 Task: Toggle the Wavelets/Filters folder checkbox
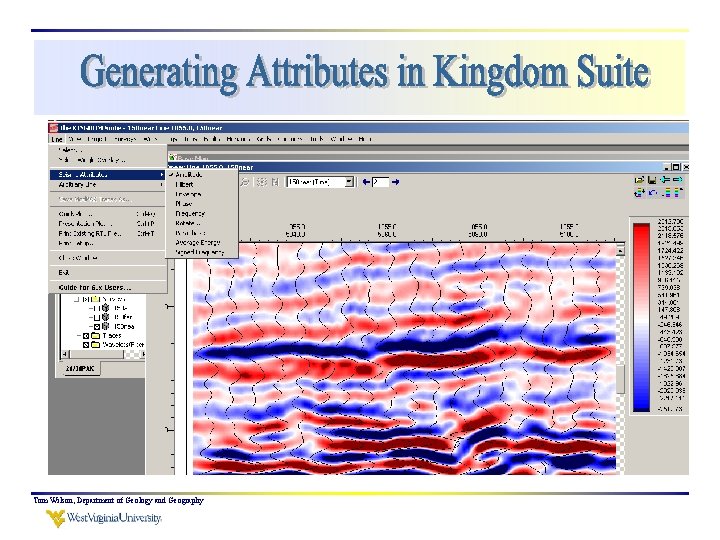pyautogui.click(x=86, y=344)
